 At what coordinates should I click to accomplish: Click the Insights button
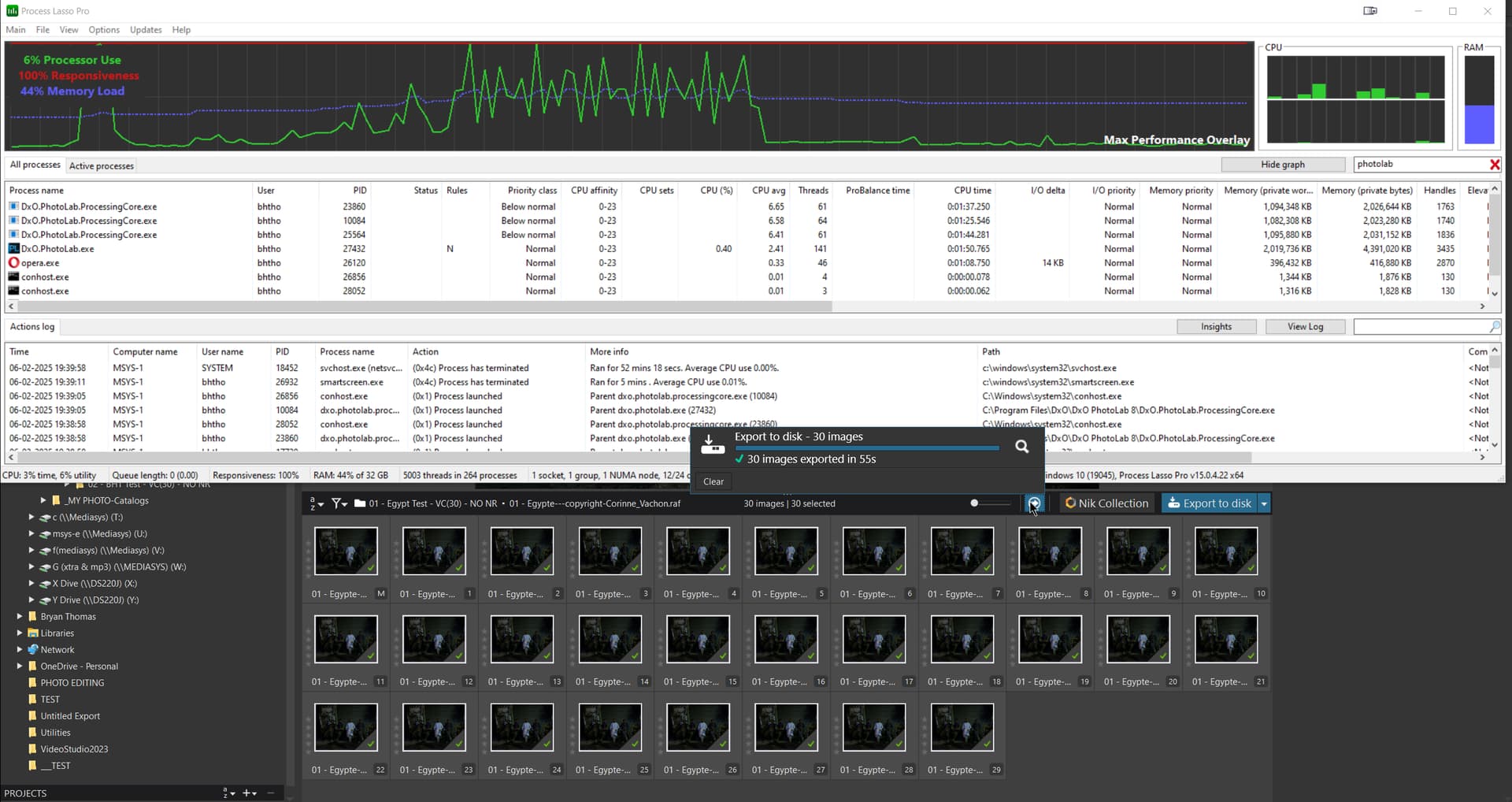pos(1216,327)
